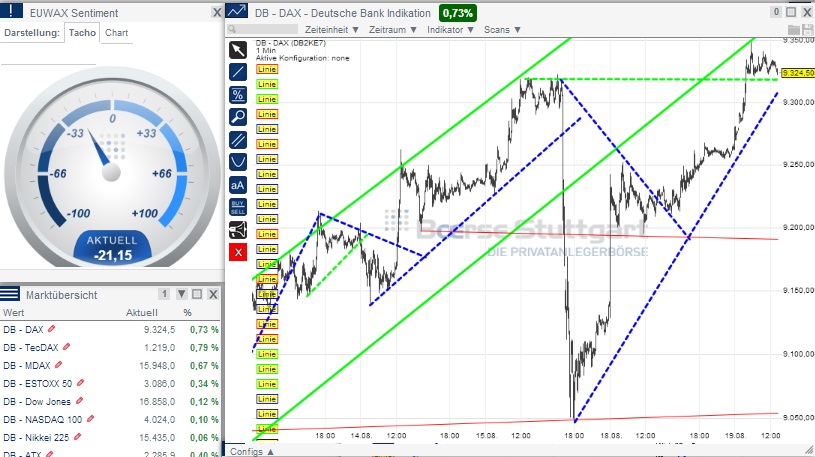
Task: Select the DB - TecDAX row
Action: [110, 347]
